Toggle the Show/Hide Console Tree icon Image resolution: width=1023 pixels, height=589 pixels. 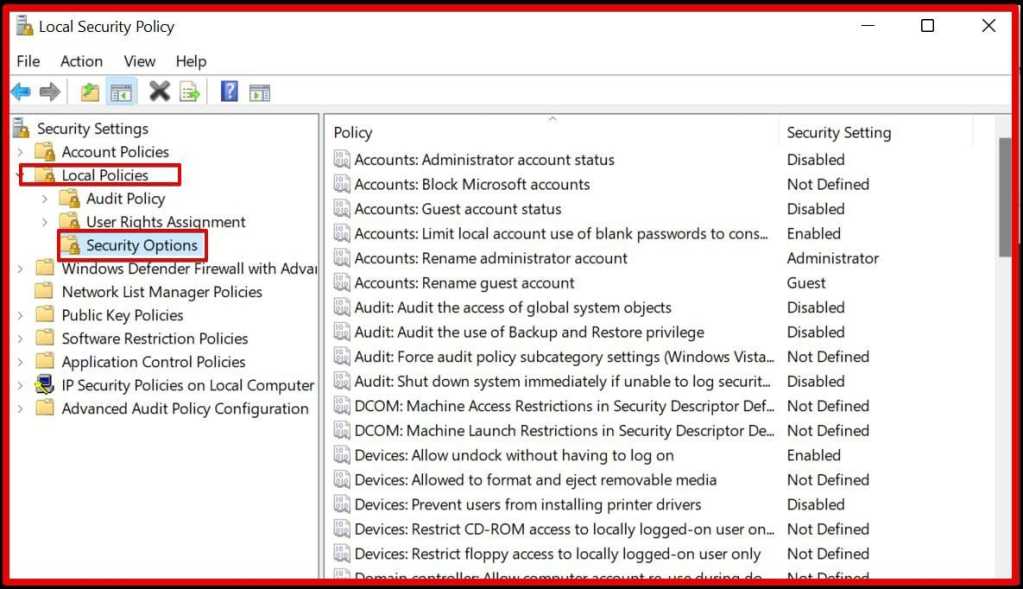point(121,93)
